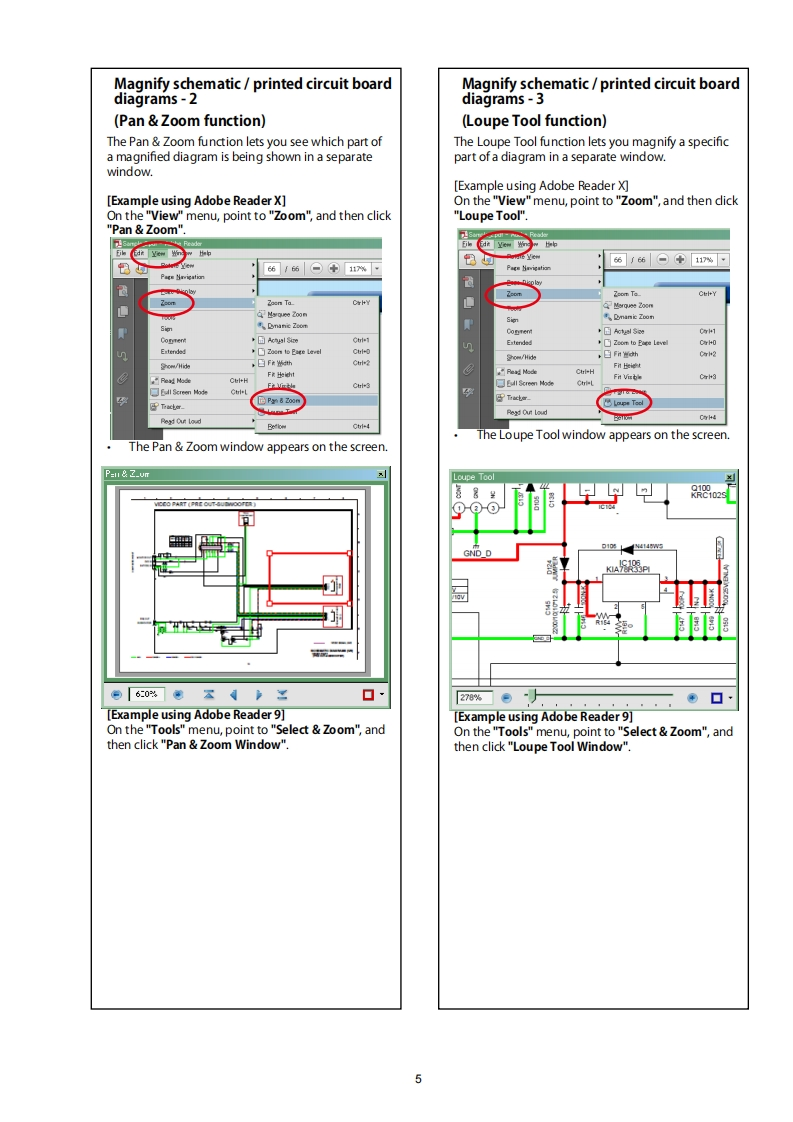
Task: Click the zoom out minus button in Pan & Zoom window
Action: pyautogui.click(x=116, y=694)
